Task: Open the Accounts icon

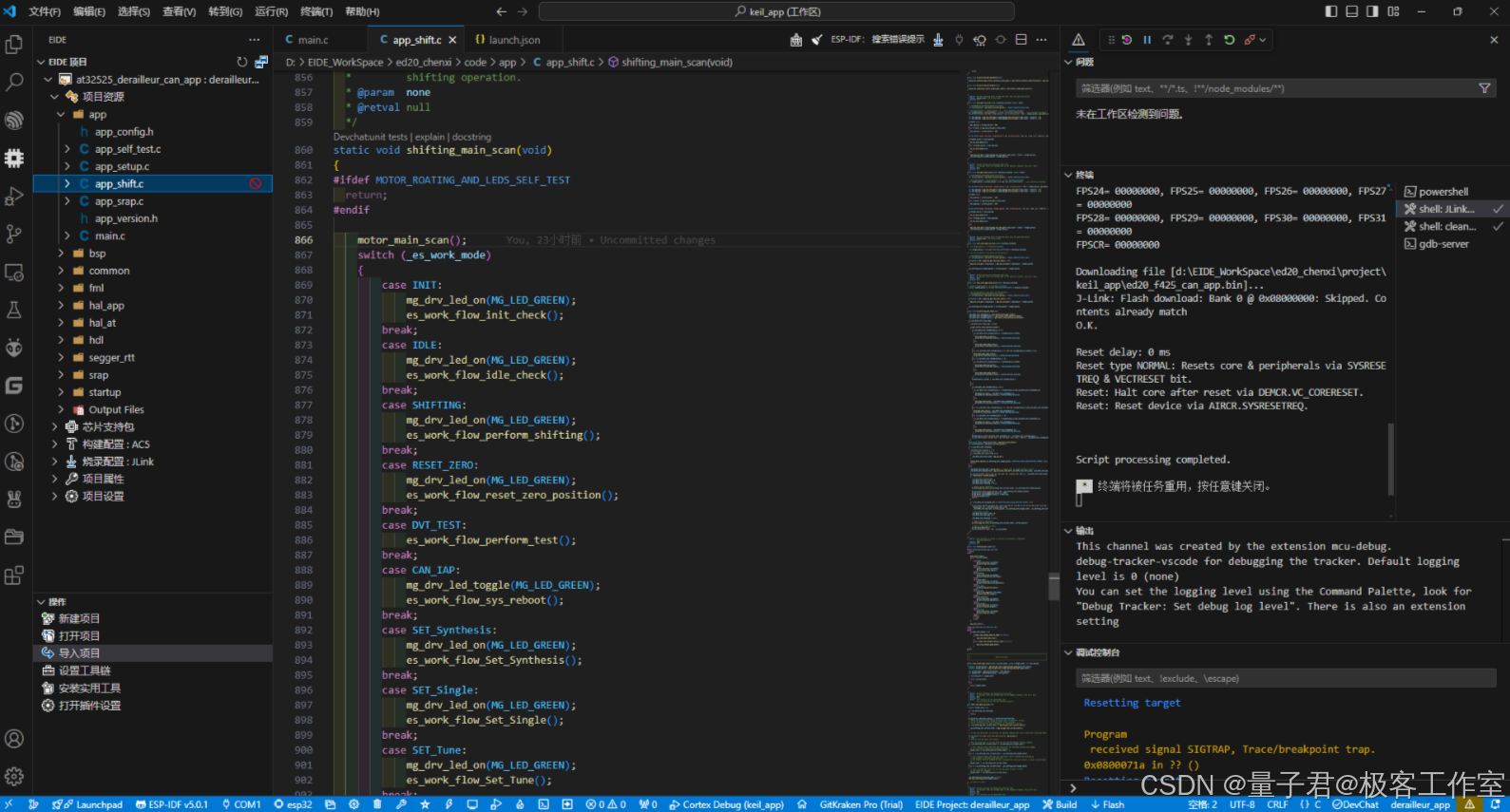Action: (14, 738)
